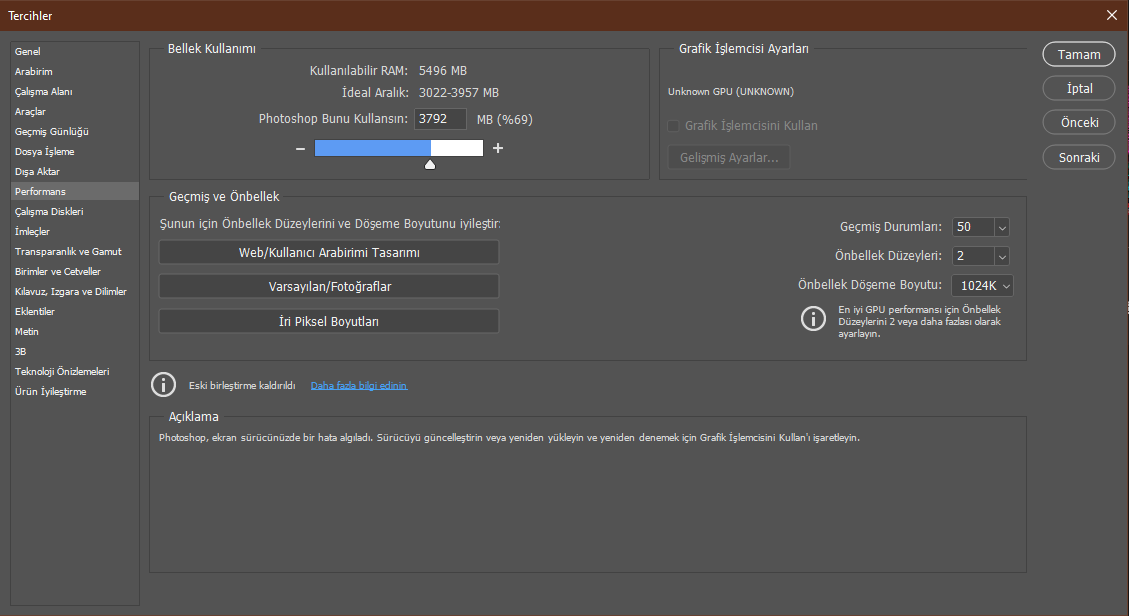Screen dimensions: 1129x616
Task: Click the Önbellek Düzeyleri value field
Action: click(x=973, y=256)
